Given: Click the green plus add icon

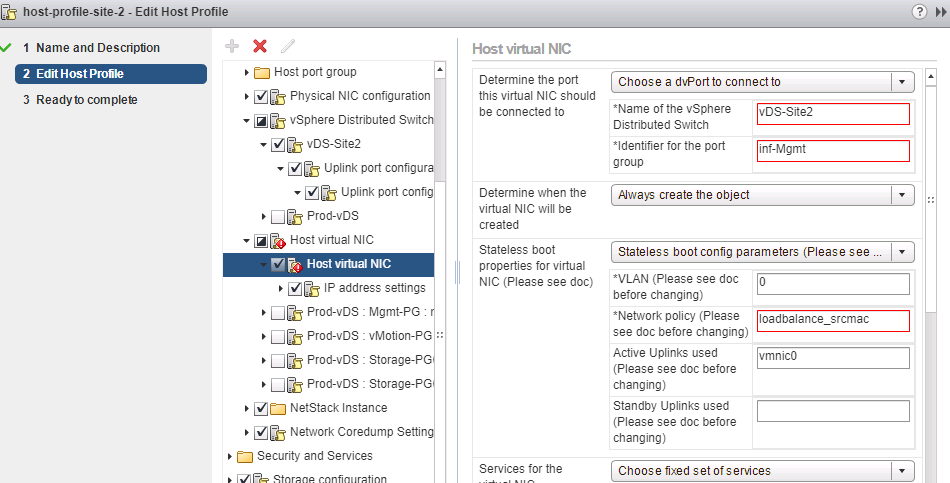Looking at the screenshot, I should pos(232,46).
